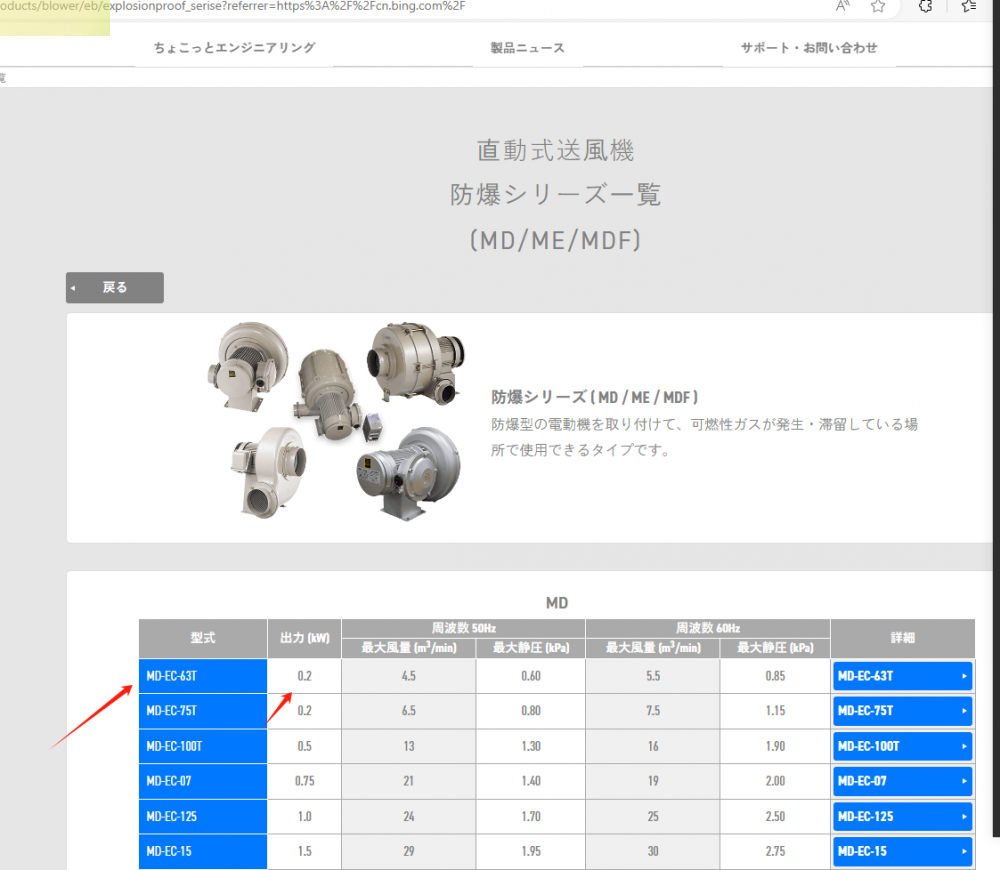Add this page to favorites via star icon

pos(879,7)
